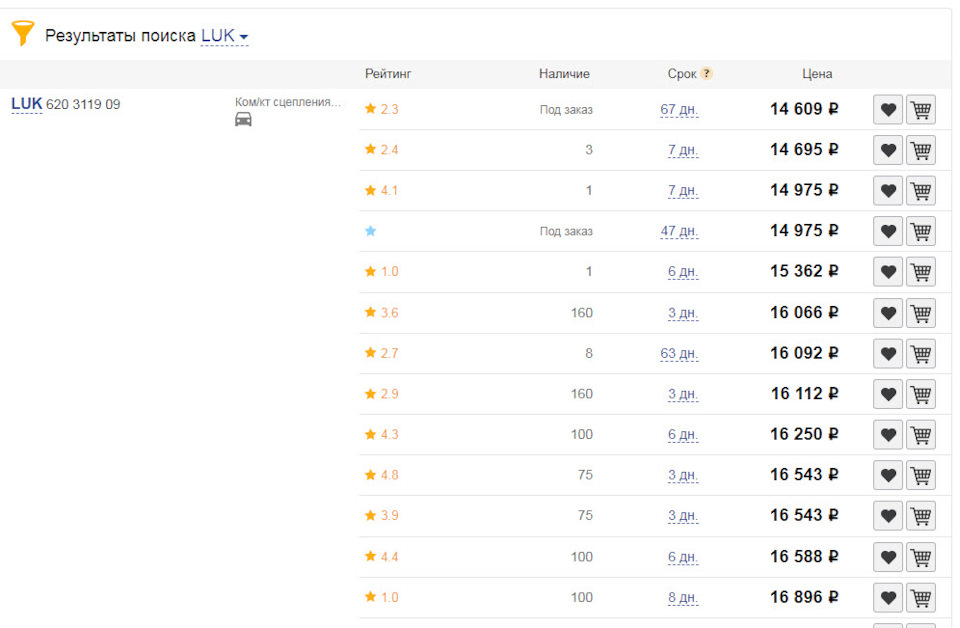The height and width of the screenshot is (628, 960).
Task: Open the 6 дн. link for 15 362 ₽
Action: pyautogui.click(x=683, y=272)
